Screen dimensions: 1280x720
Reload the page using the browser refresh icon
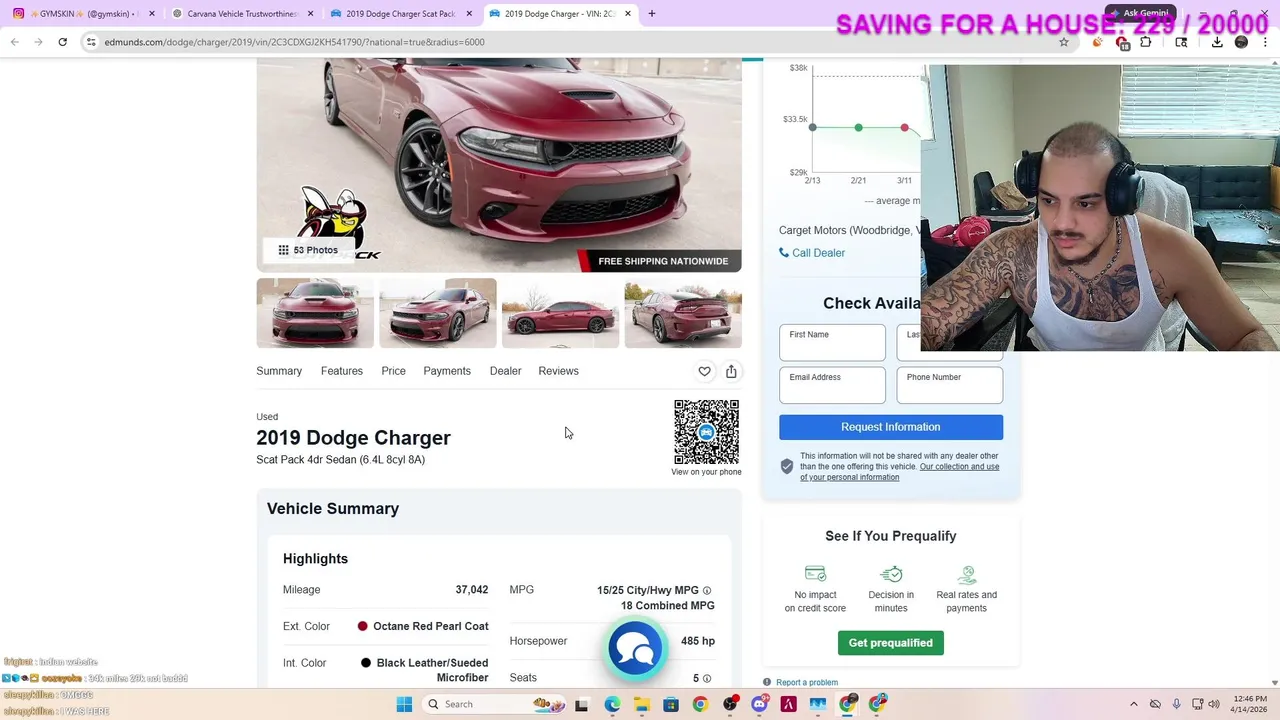pos(62,42)
